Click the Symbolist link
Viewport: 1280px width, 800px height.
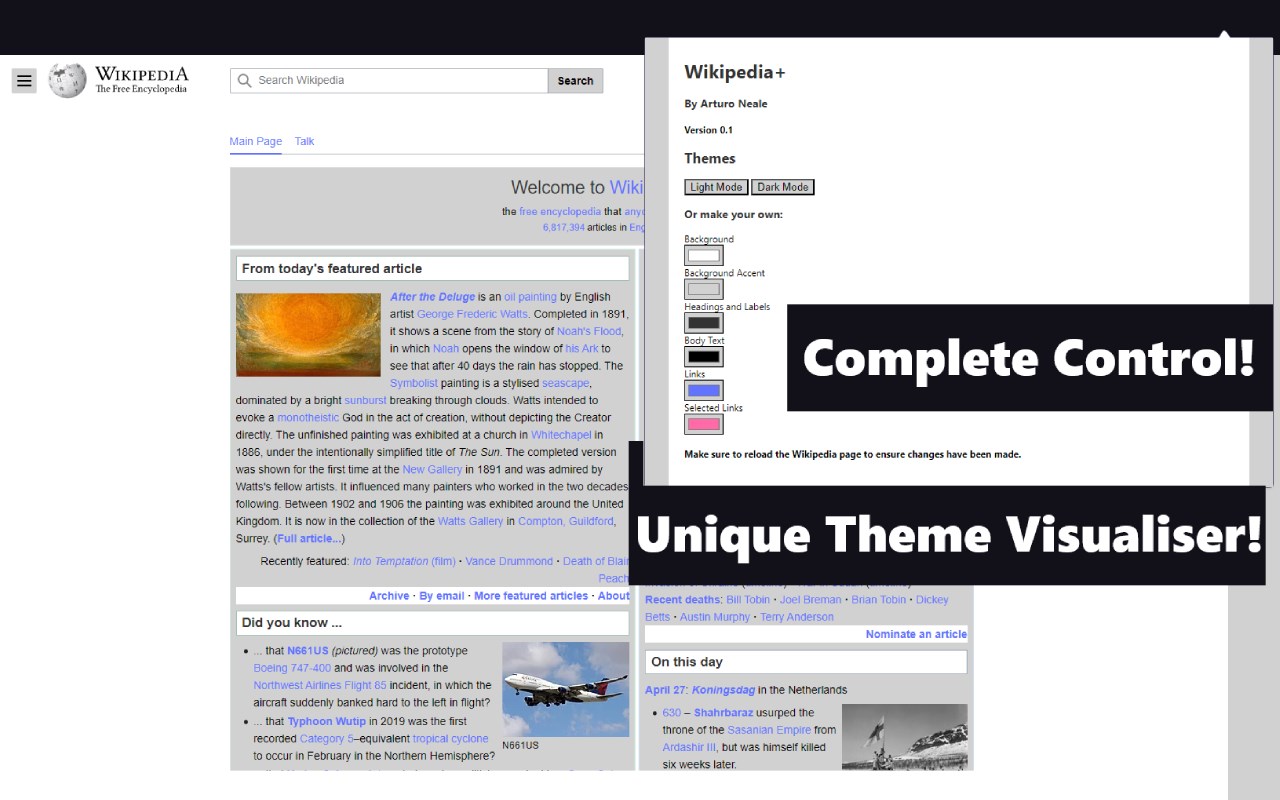[414, 383]
